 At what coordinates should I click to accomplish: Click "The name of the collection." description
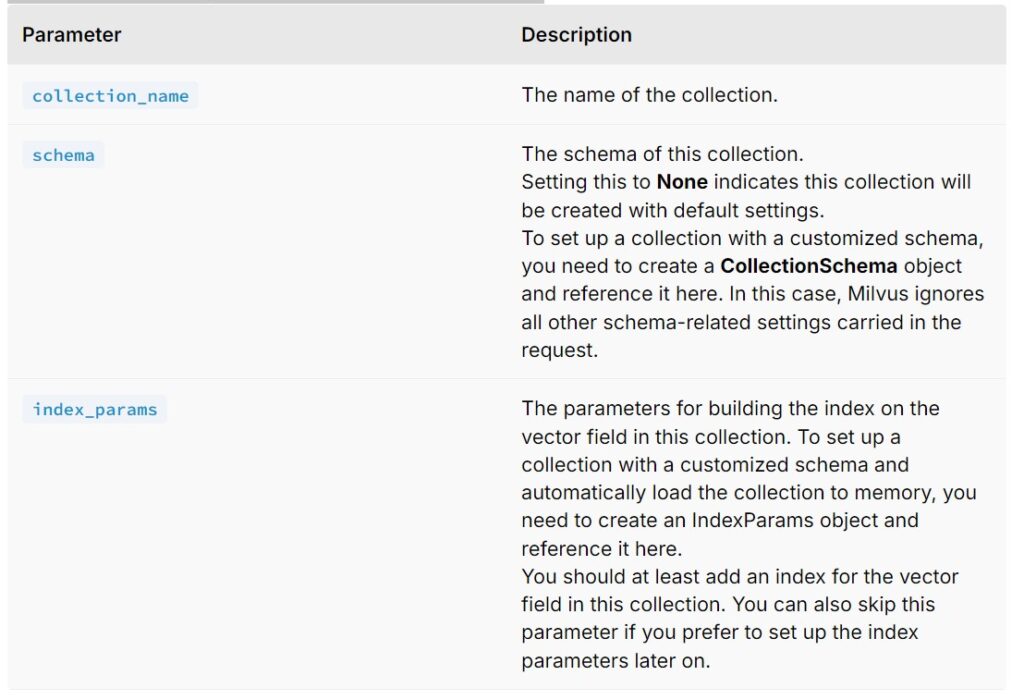(x=649, y=96)
